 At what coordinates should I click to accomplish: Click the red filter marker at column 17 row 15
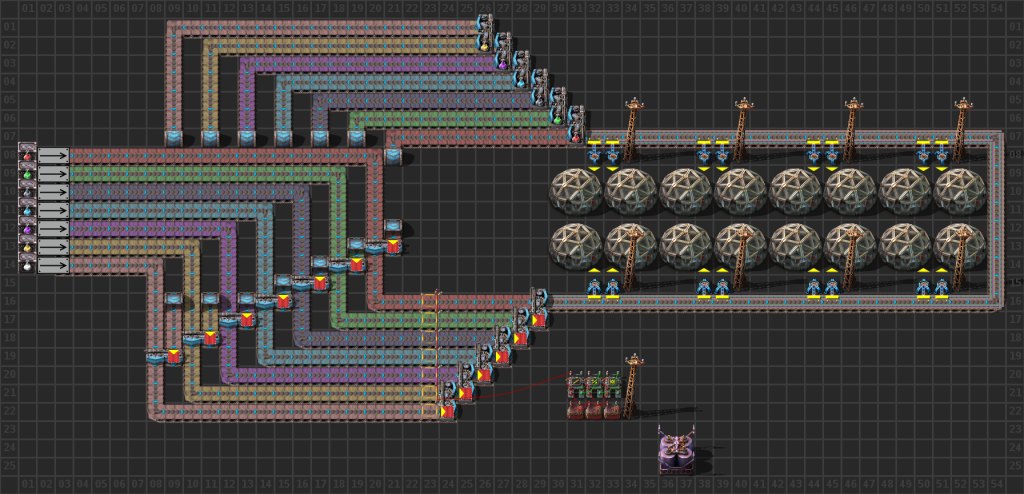click(319, 283)
